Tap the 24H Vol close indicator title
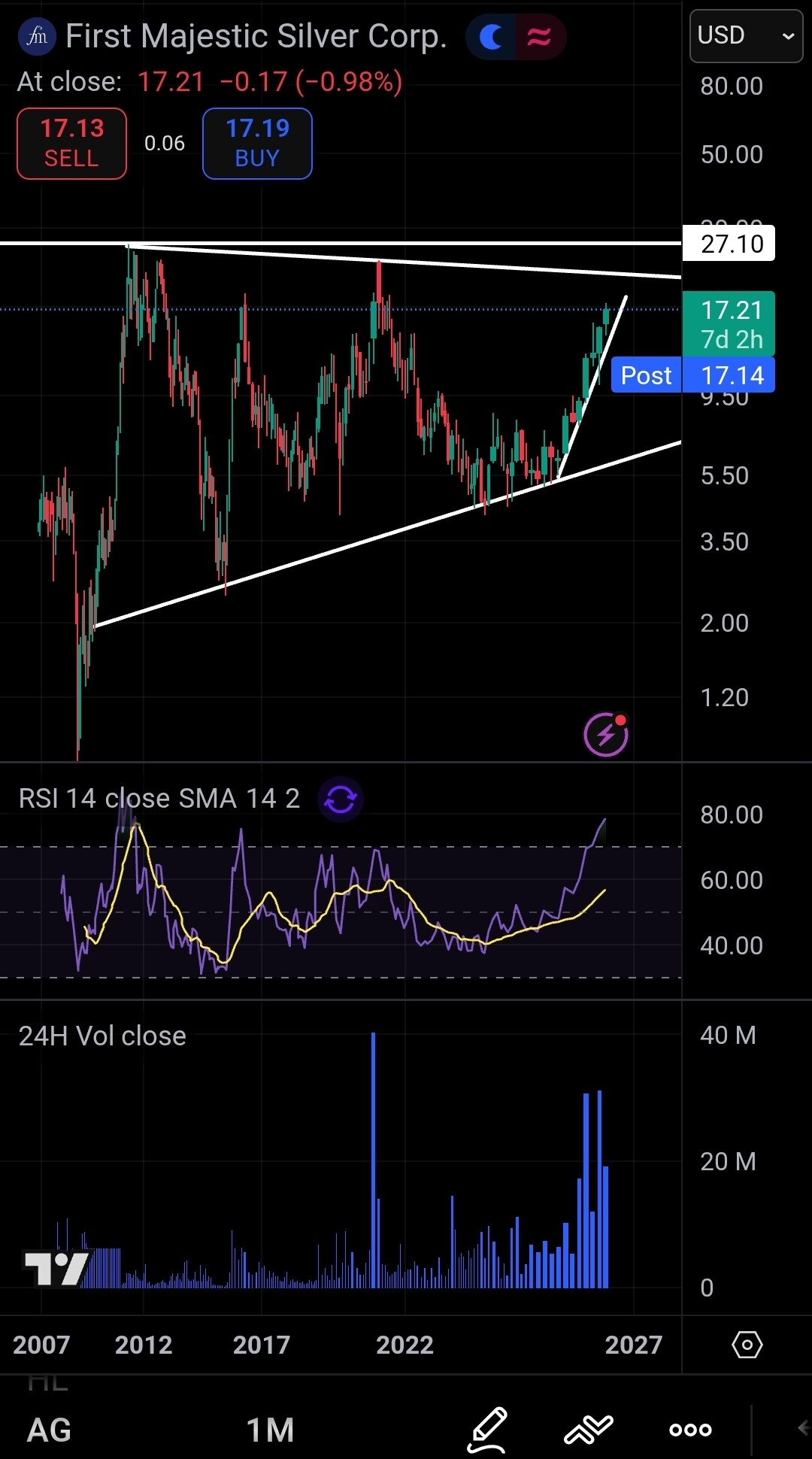 [x=102, y=1036]
